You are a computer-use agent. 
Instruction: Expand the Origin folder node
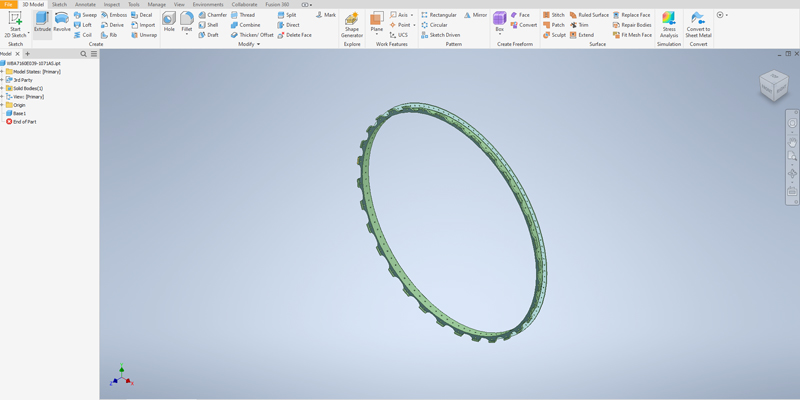coord(2,105)
